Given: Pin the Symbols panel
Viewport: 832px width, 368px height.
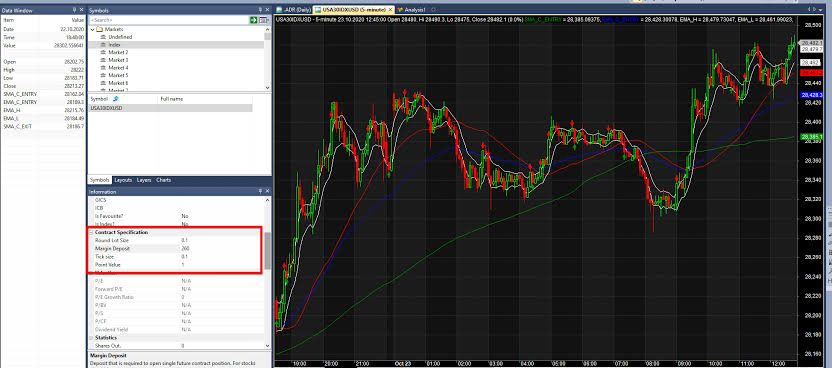Looking at the screenshot, I should (260, 10).
